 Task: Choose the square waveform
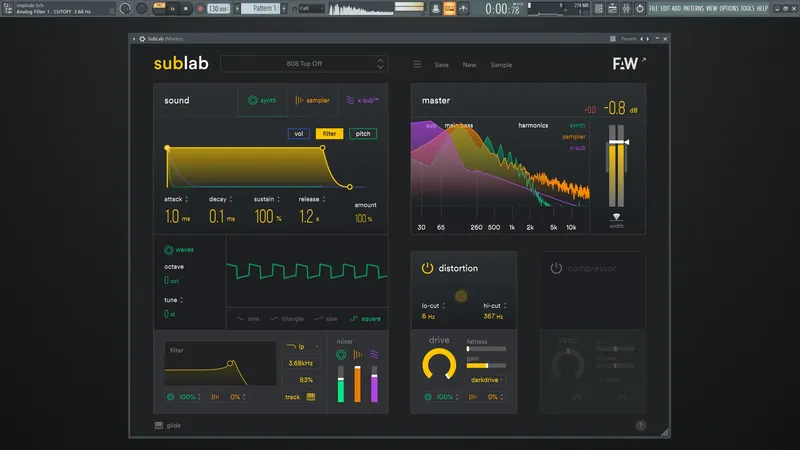tap(365, 318)
